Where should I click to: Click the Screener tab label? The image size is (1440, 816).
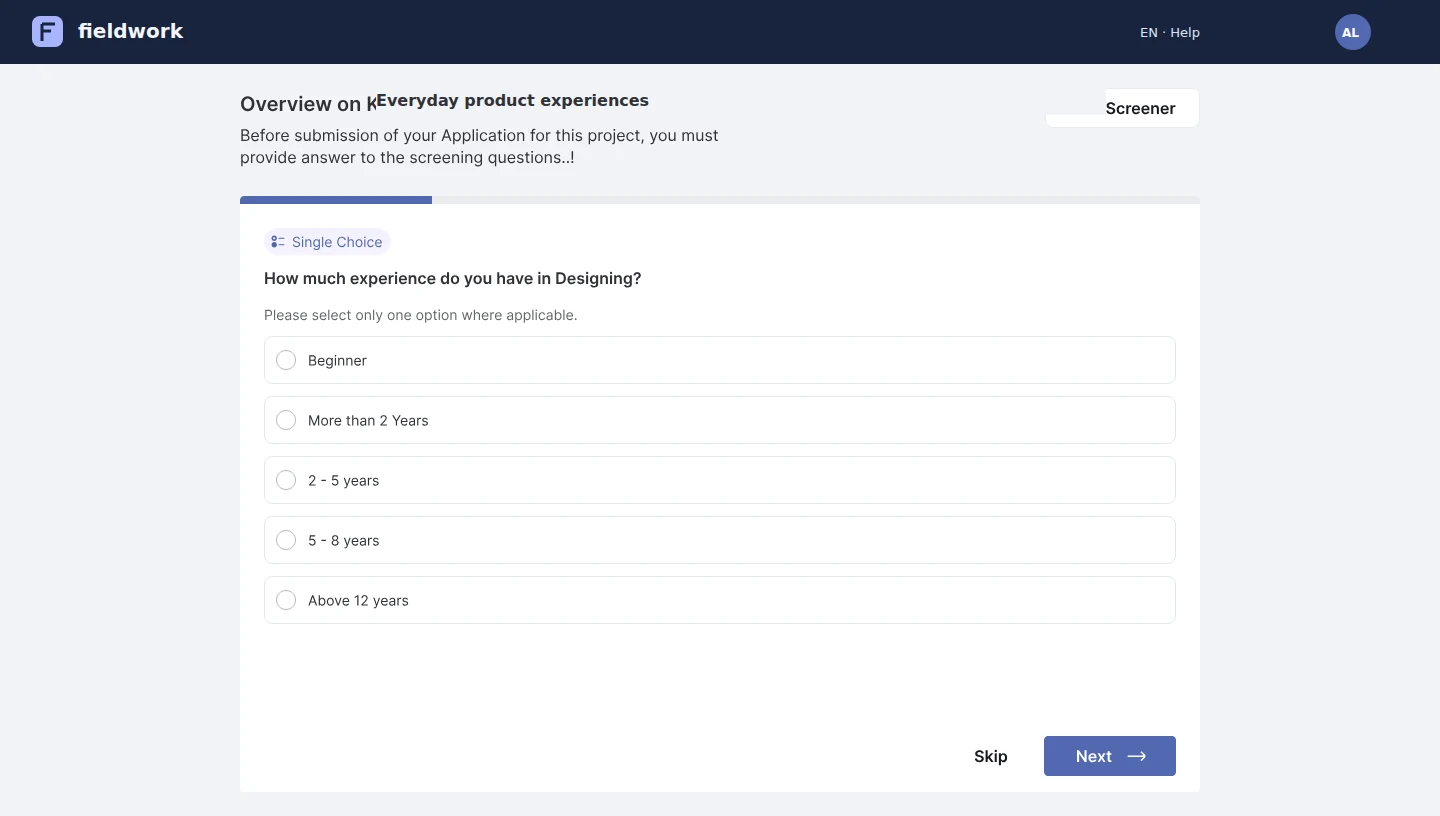pos(1140,109)
